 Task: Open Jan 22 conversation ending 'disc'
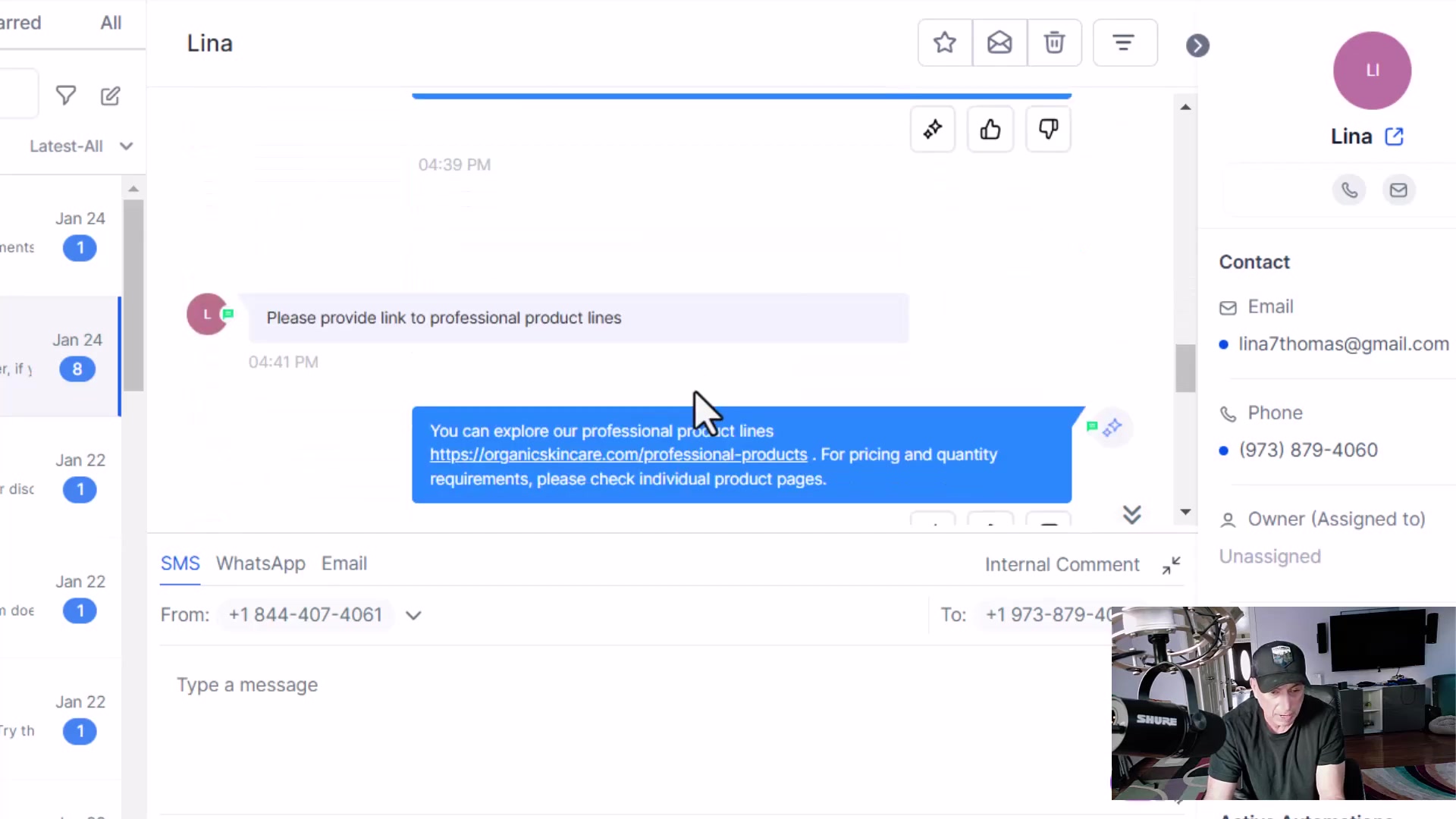pyautogui.click(x=61, y=476)
